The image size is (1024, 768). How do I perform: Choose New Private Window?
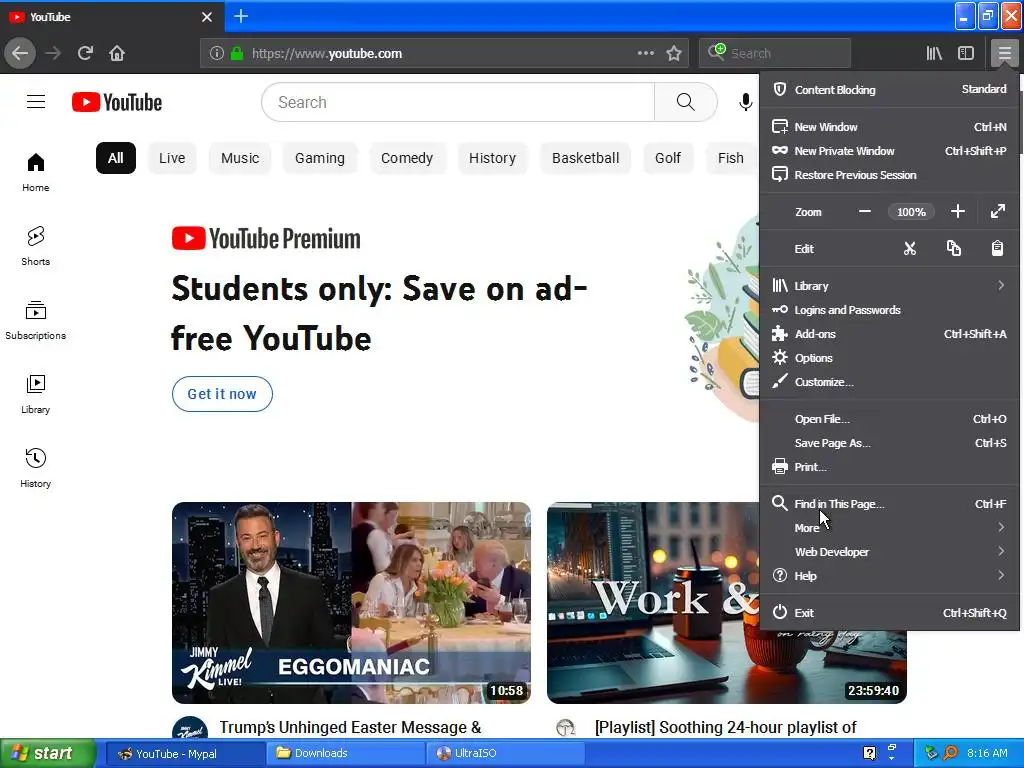[x=889, y=151]
